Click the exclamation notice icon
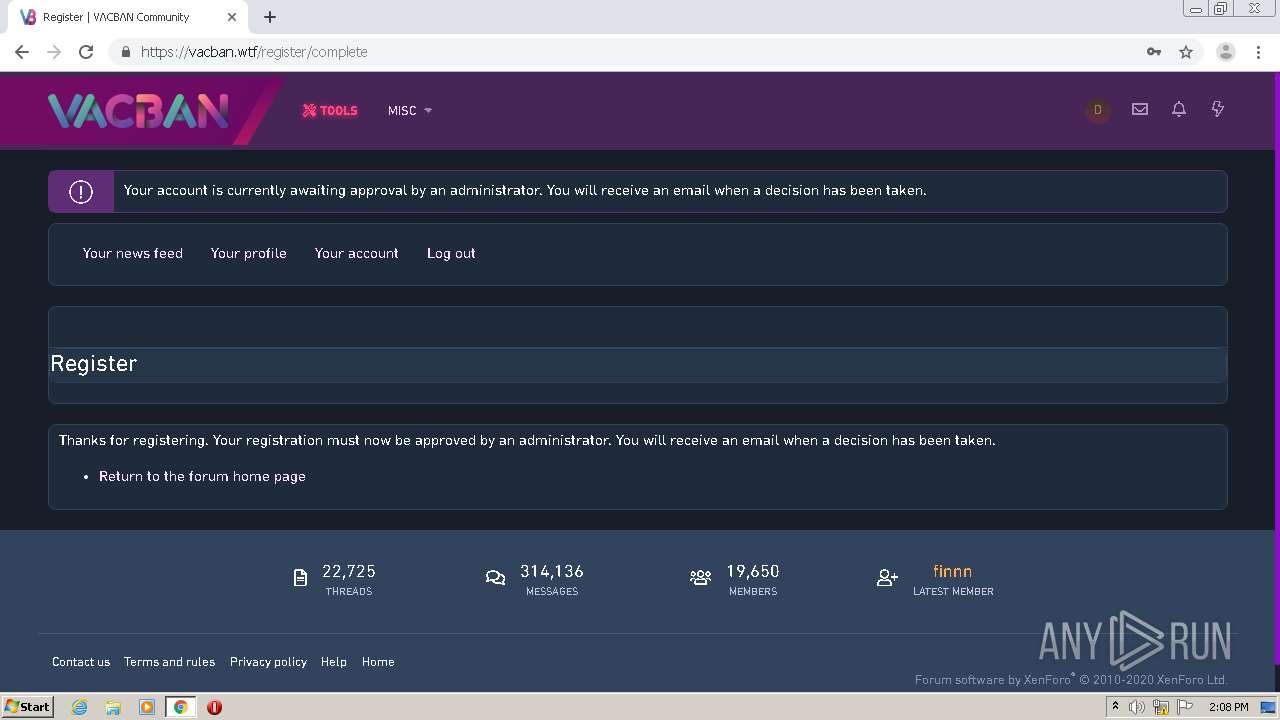Image resolution: width=1280 pixels, height=720 pixels. coord(81,191)
